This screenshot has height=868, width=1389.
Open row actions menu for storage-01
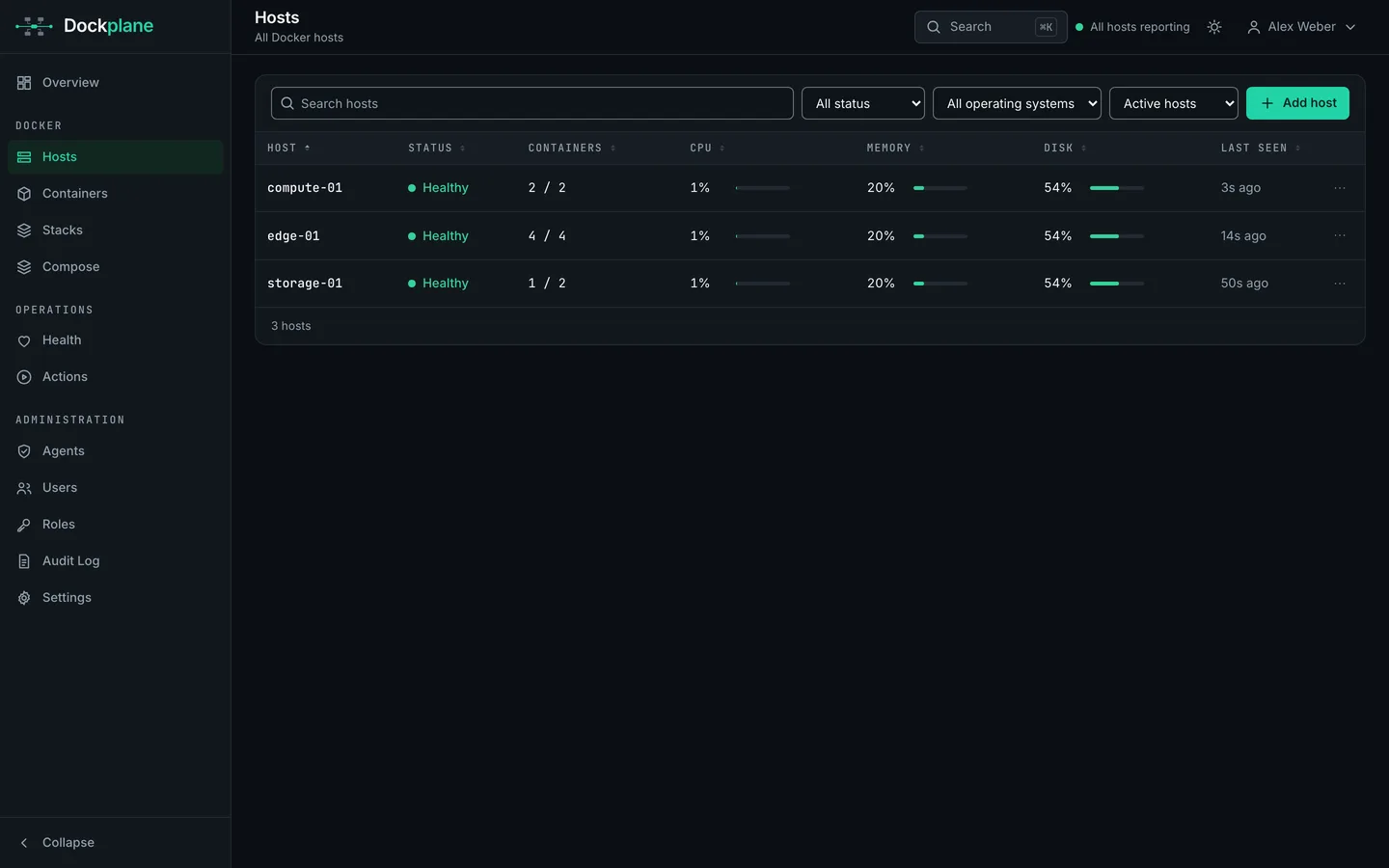[x=1340, y=284]
